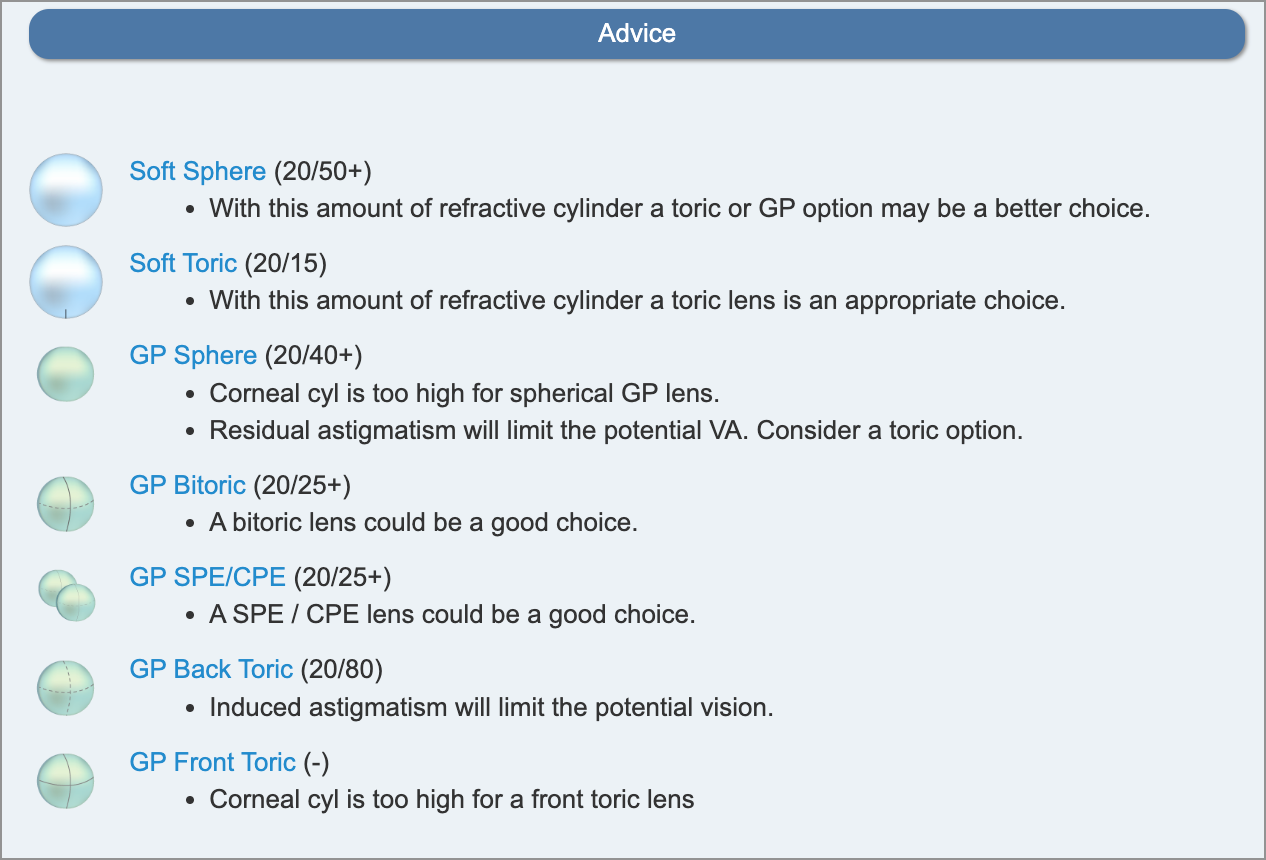Follow the GP Front Toric link
The image size is (1266, 860).
coord(212,762)
